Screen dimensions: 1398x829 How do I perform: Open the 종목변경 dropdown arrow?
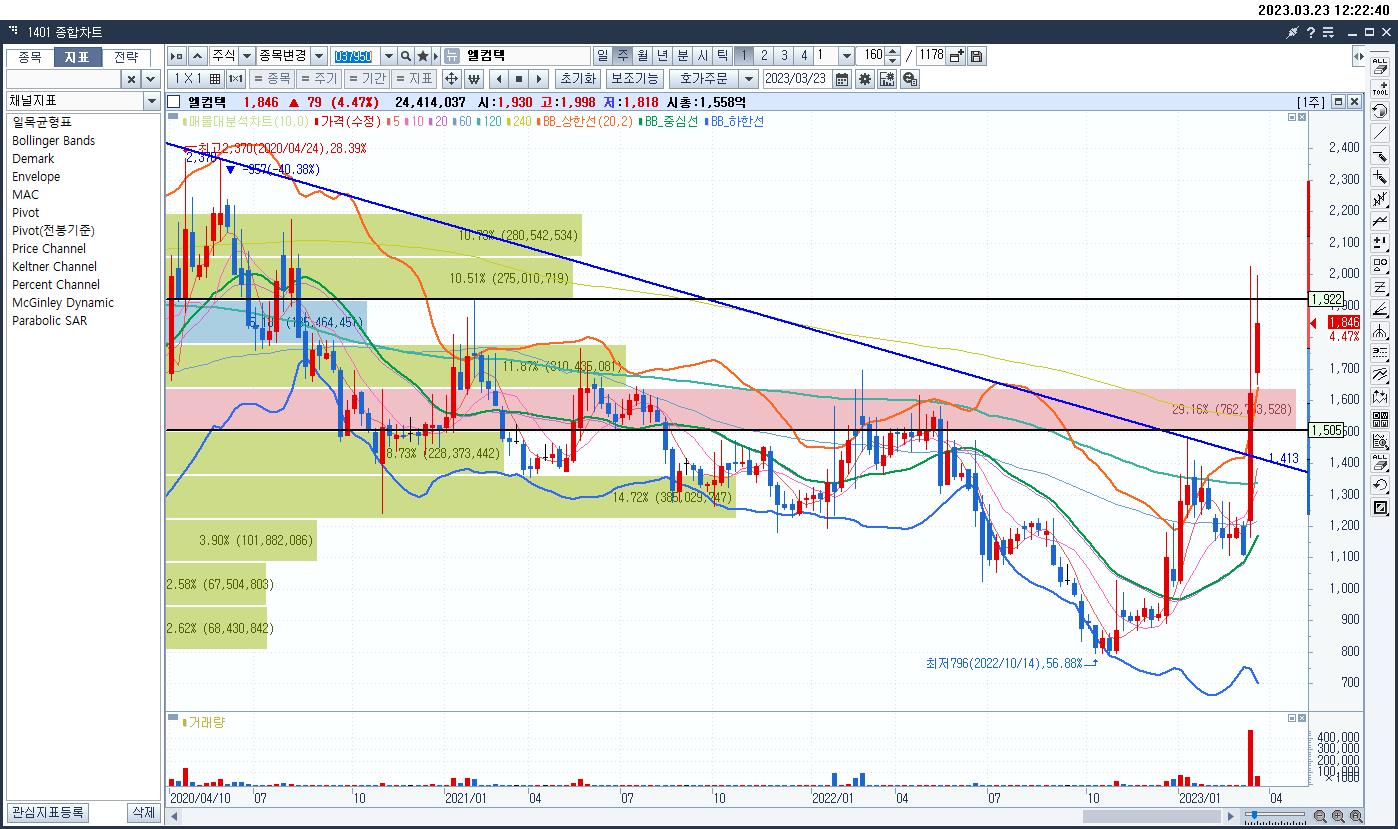click(x=319, y=56)
